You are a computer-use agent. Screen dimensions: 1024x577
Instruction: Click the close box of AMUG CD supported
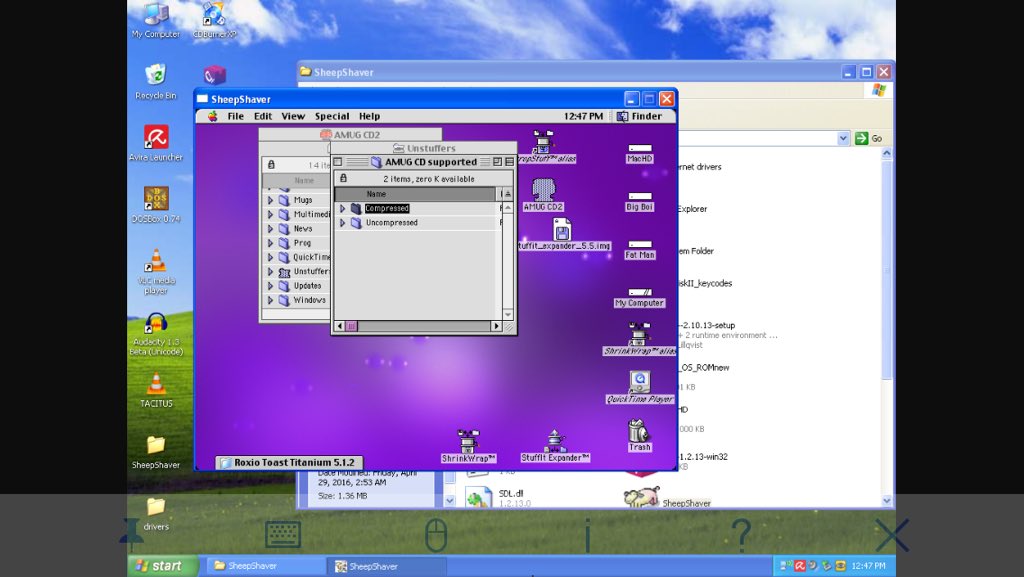click(x=338, y=162)
